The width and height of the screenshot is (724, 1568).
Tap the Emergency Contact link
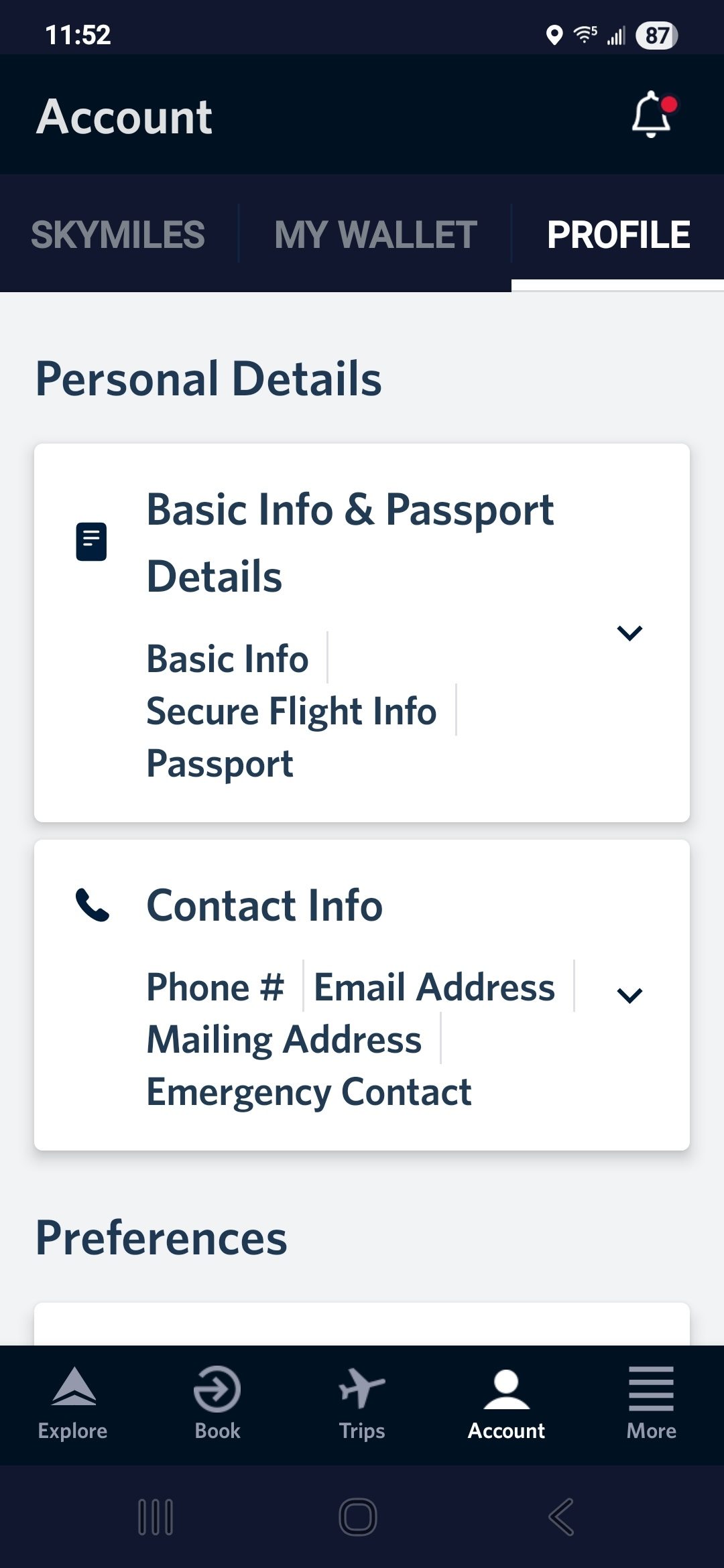[309, 1092]
